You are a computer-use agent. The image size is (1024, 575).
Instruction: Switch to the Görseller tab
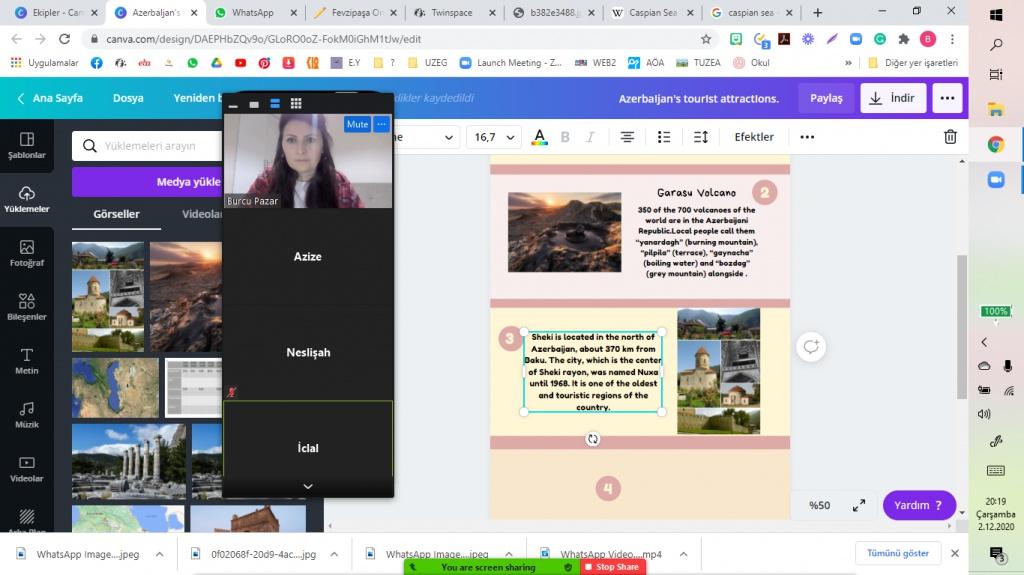[116, 214]
